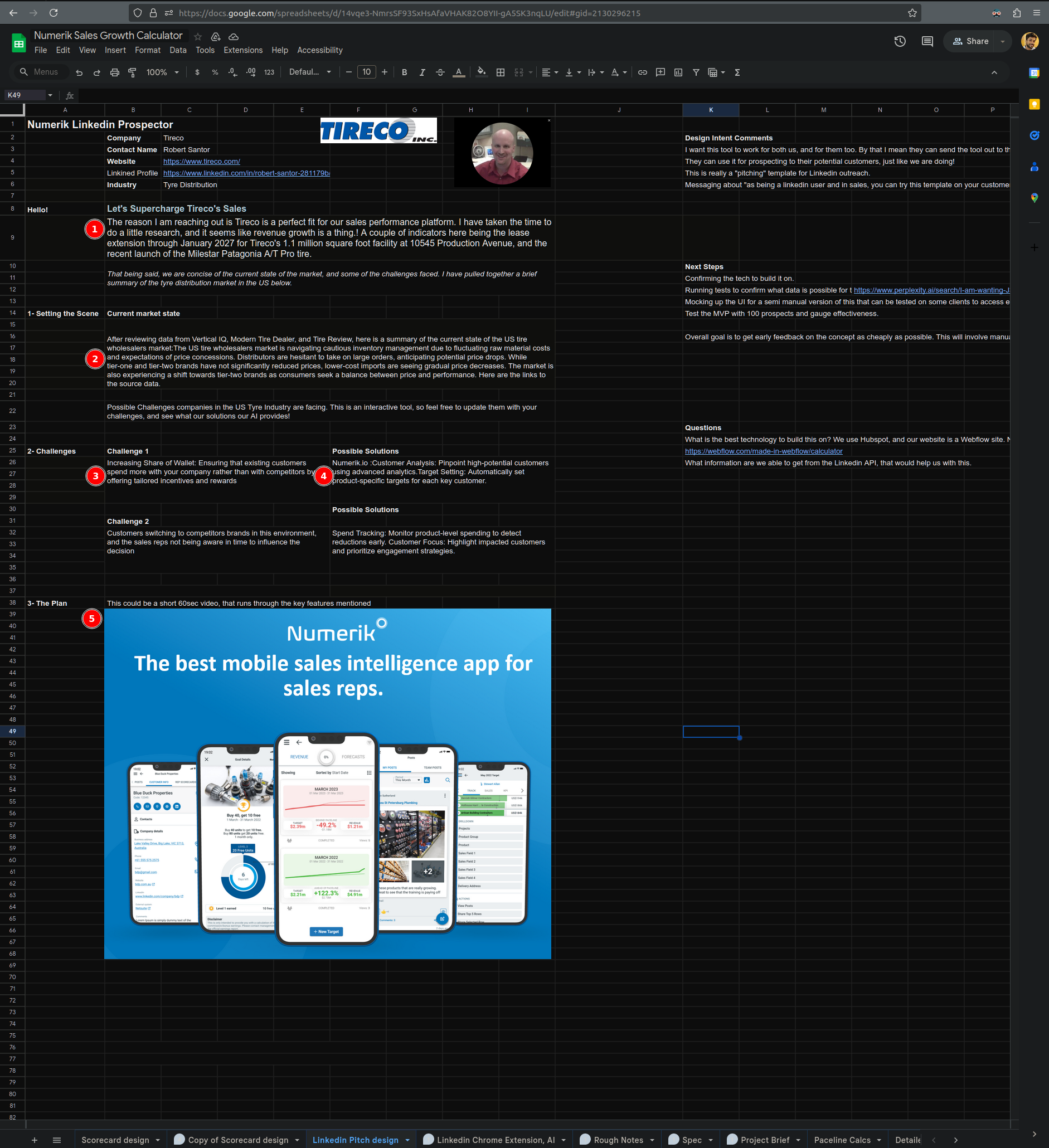
Task: Open the functions sigma menu
Action: click(x=737, y=72)
